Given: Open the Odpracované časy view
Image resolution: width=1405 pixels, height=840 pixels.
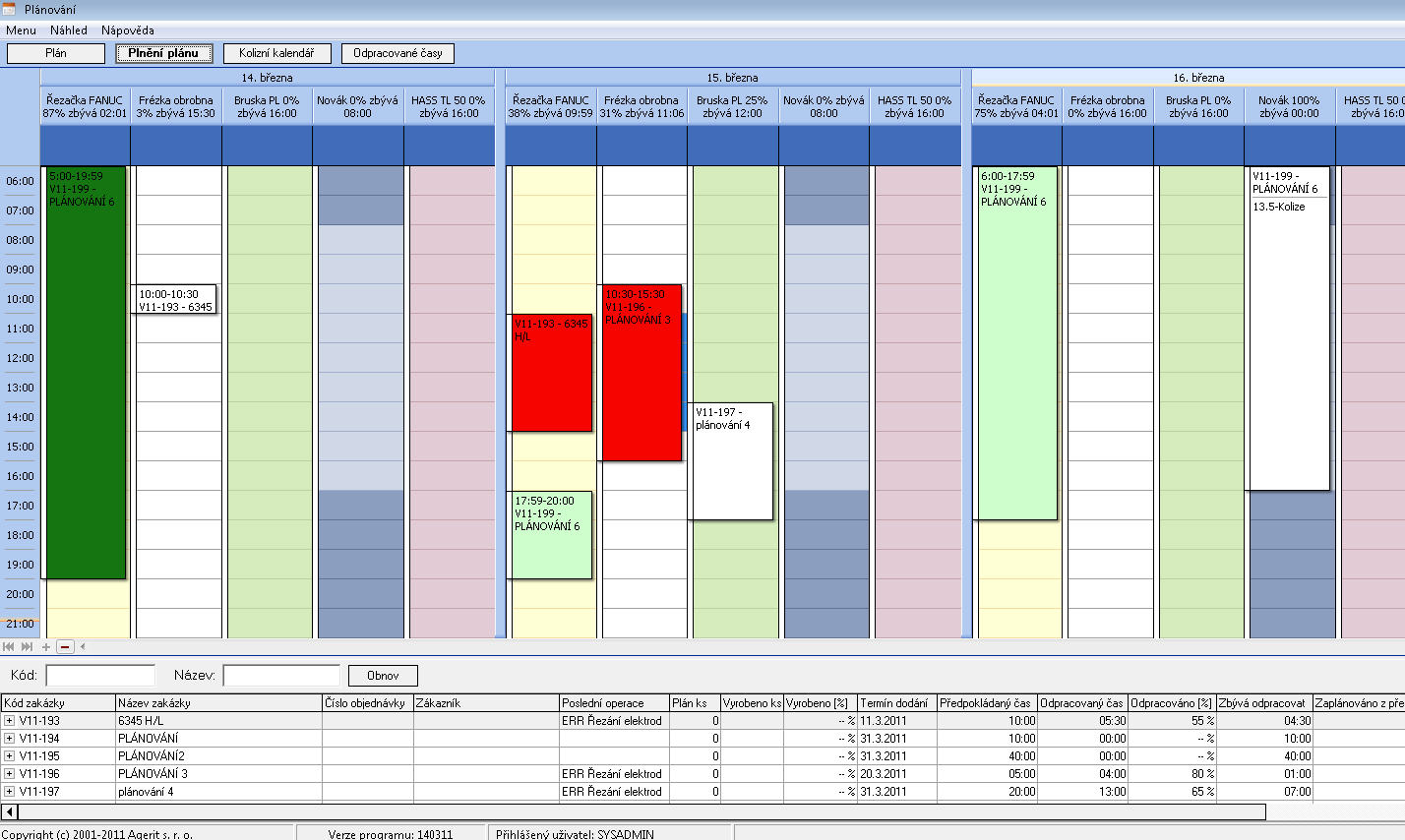Looking at the screenshot, I should pyautogui.click(x=397, y=53).
